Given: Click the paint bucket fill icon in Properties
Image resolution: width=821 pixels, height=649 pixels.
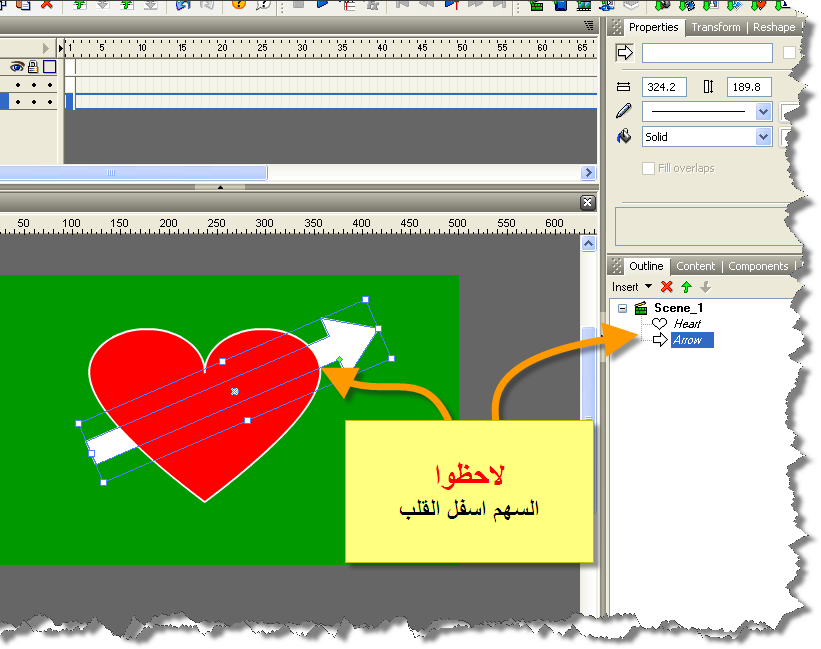Looking at the screenshot, I should pos(624,137).
